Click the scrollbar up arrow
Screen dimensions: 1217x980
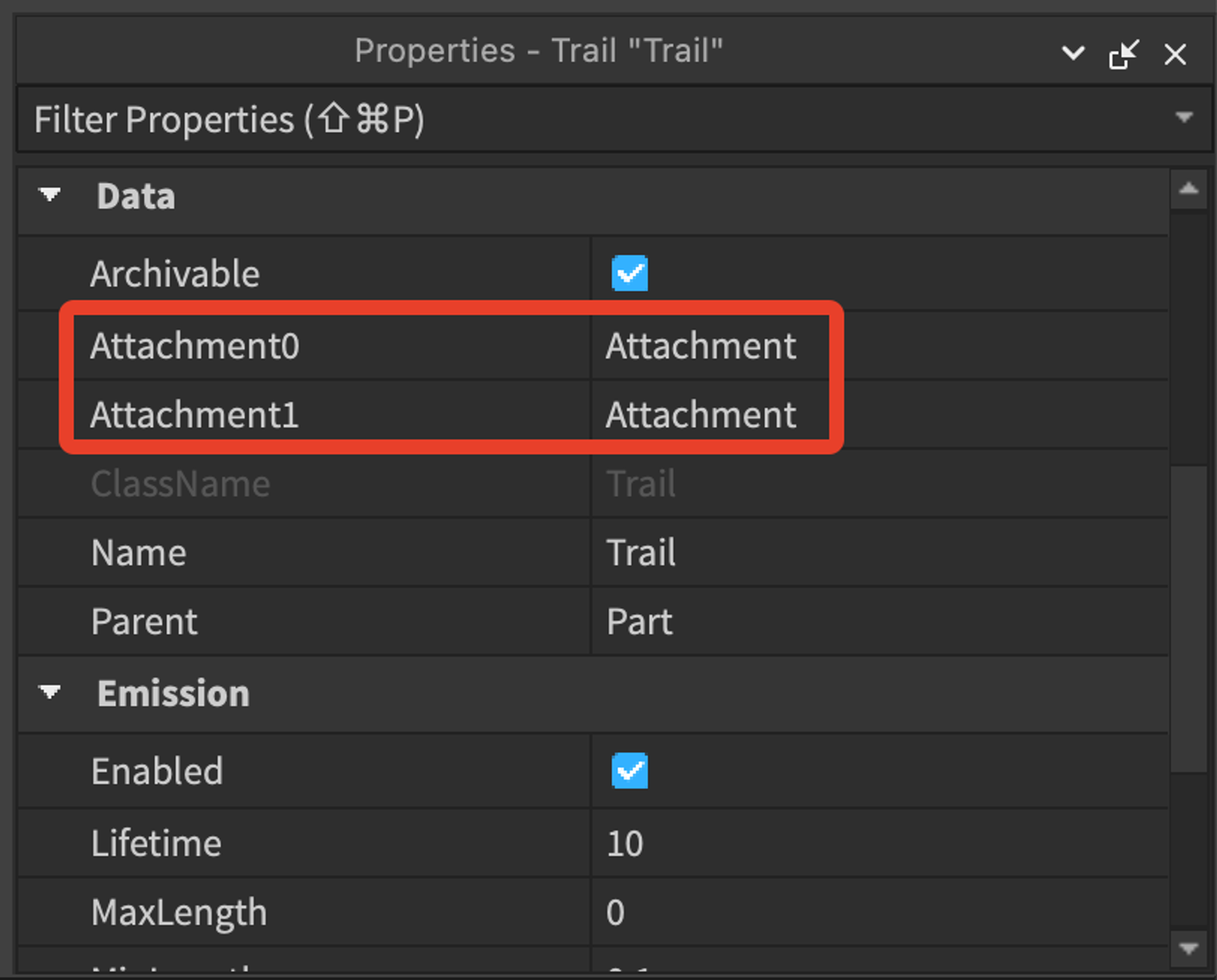pyautogui.click(x=1189, y=189)
